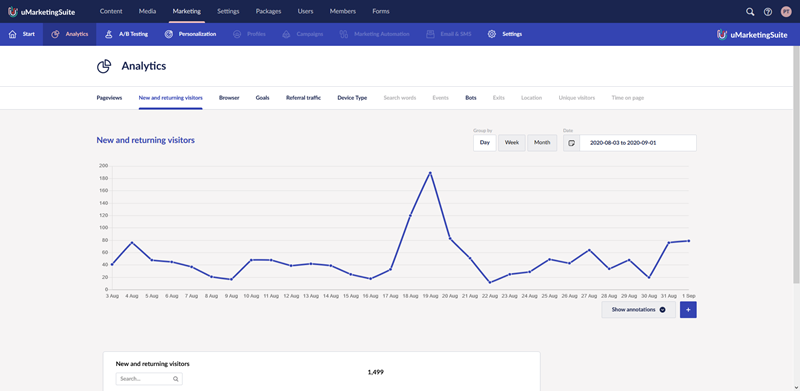This screenshot has width=800, height=391.
Task: Open the gear Settings in blue bar
Action: point(492,34)
